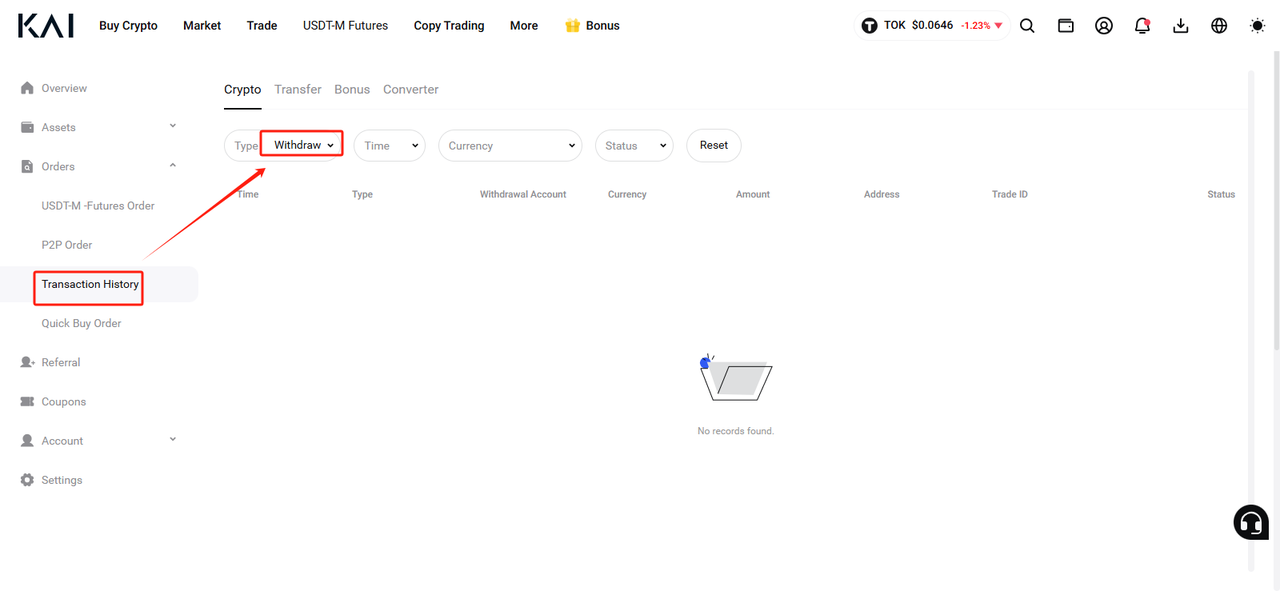Click the Currency column header
Image resolution: width=1280 pixels, height=591 pixels.
tap(627, 194)
